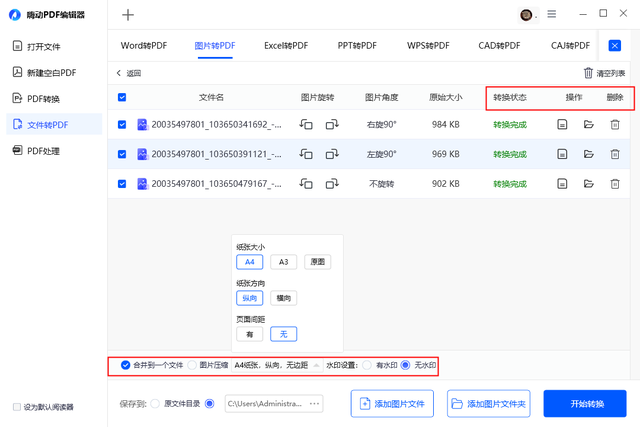Switch to the PPT转PDF tab
This screenshot has width=640, height=427.
357,45
